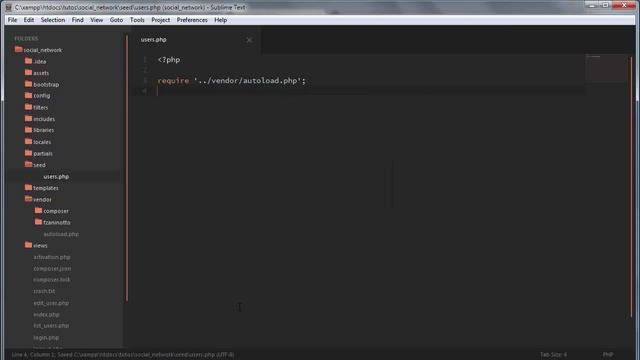Open the File menu
Image resolution: width=640 pixels, height=360 pixels.
(x=13, y=20)
